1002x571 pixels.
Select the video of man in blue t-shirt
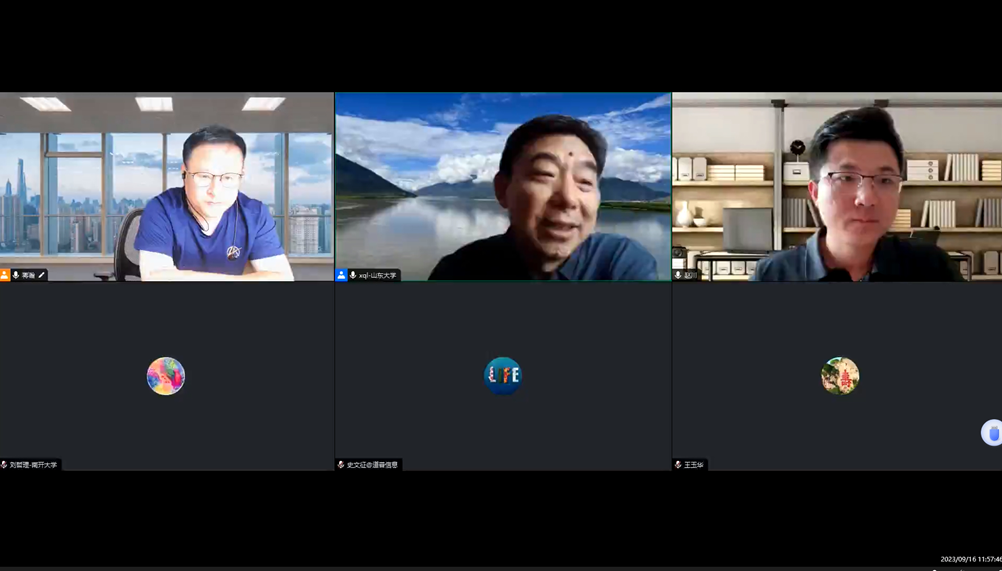(167, 186)
